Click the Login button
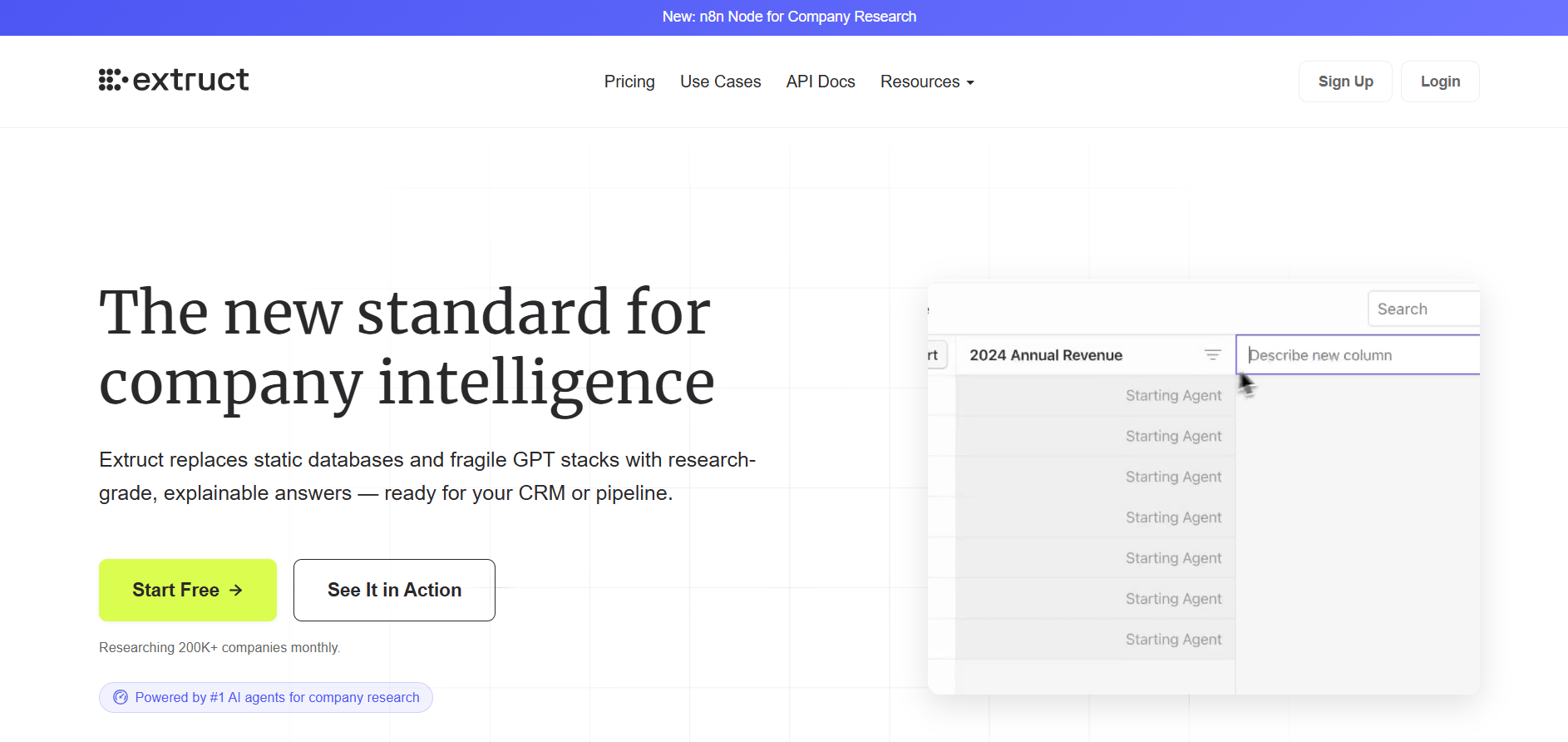 pyautogui.click(x=1439, y=82)
